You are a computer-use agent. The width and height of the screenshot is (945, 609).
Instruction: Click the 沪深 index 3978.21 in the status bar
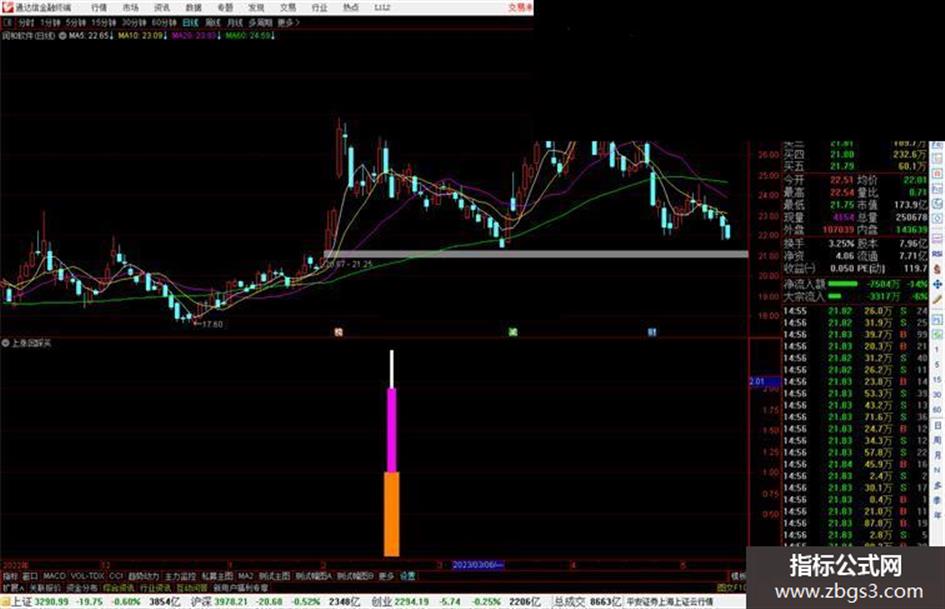click(x=220, y=602)
